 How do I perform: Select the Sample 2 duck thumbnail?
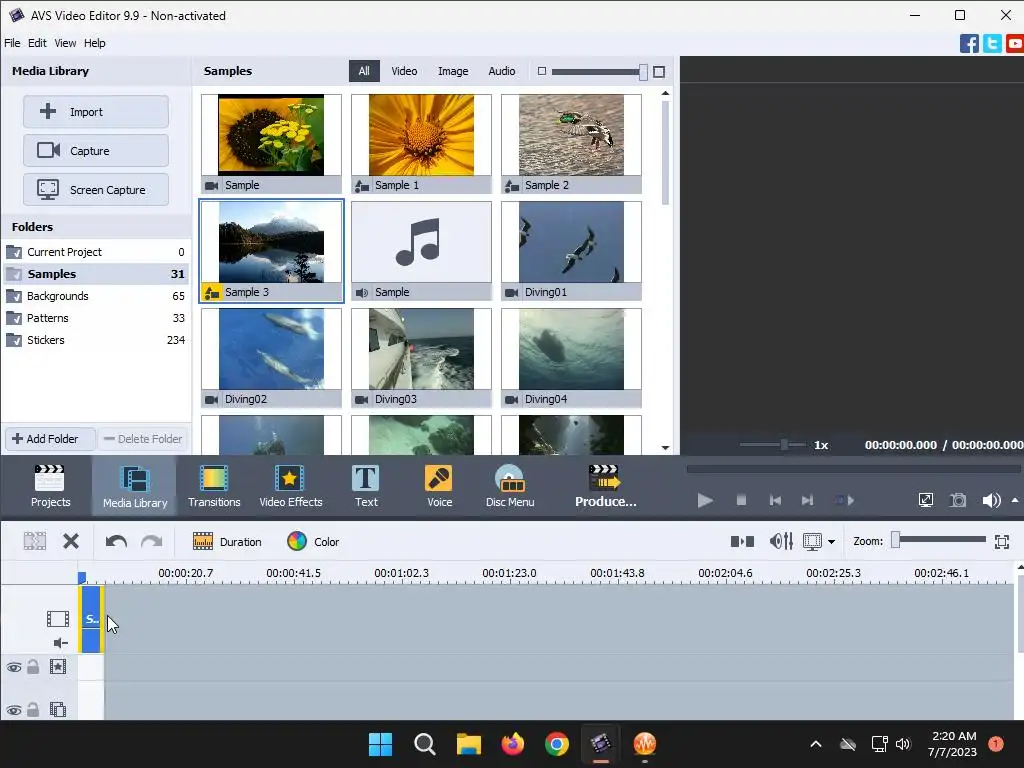coord(571,144)
